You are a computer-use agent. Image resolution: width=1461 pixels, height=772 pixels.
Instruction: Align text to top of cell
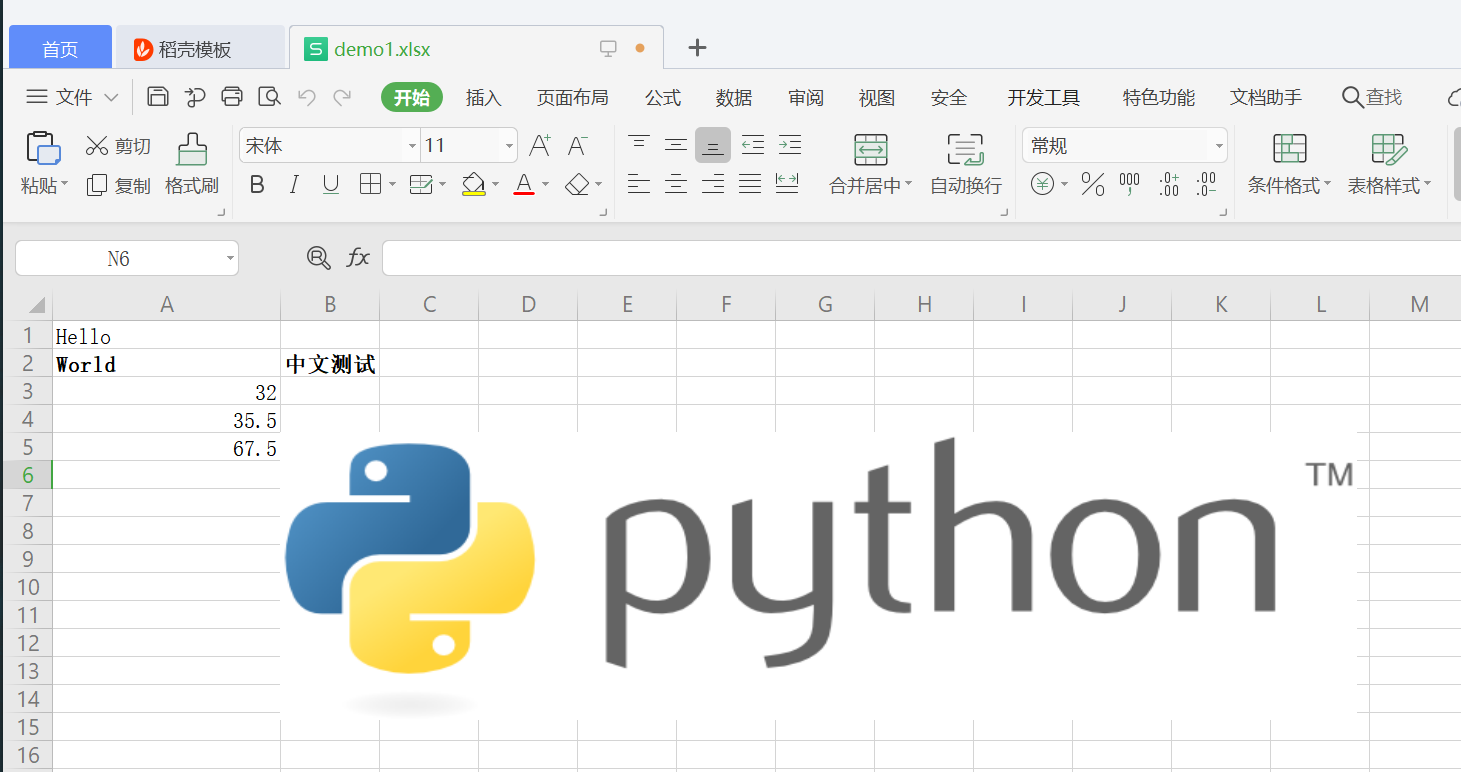639,146
